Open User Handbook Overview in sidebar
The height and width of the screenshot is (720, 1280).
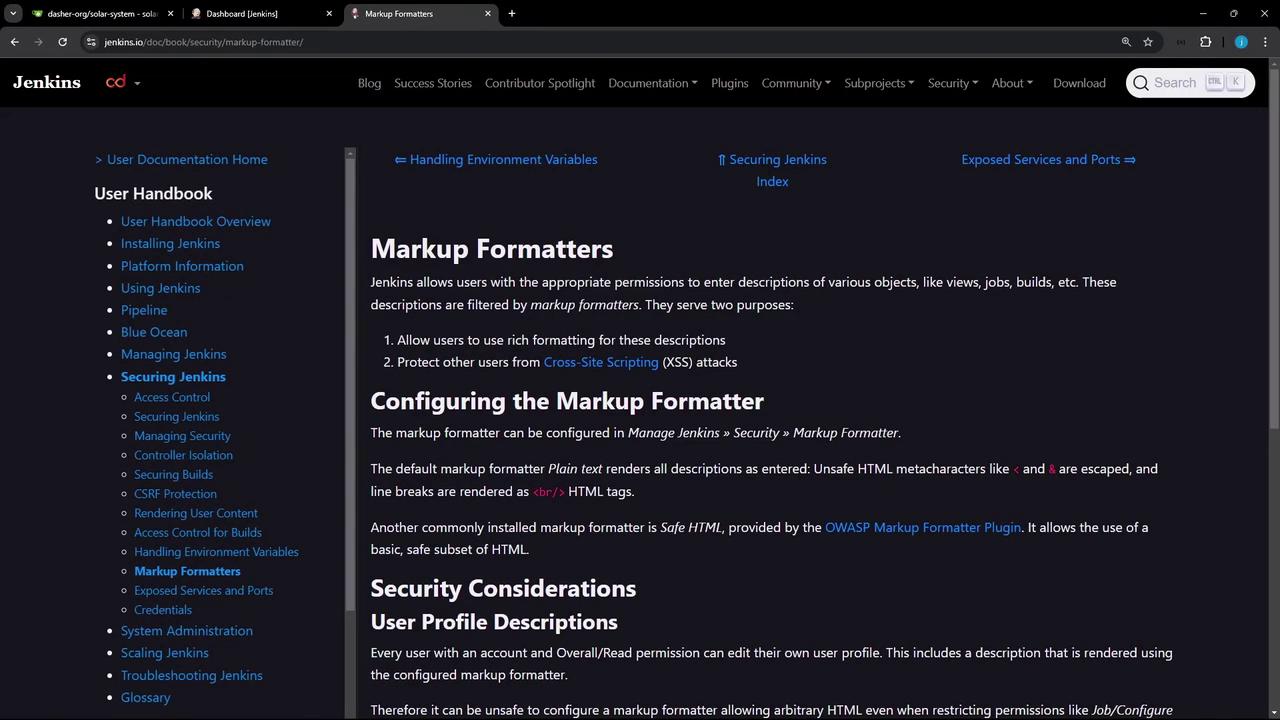coord(196,221)
